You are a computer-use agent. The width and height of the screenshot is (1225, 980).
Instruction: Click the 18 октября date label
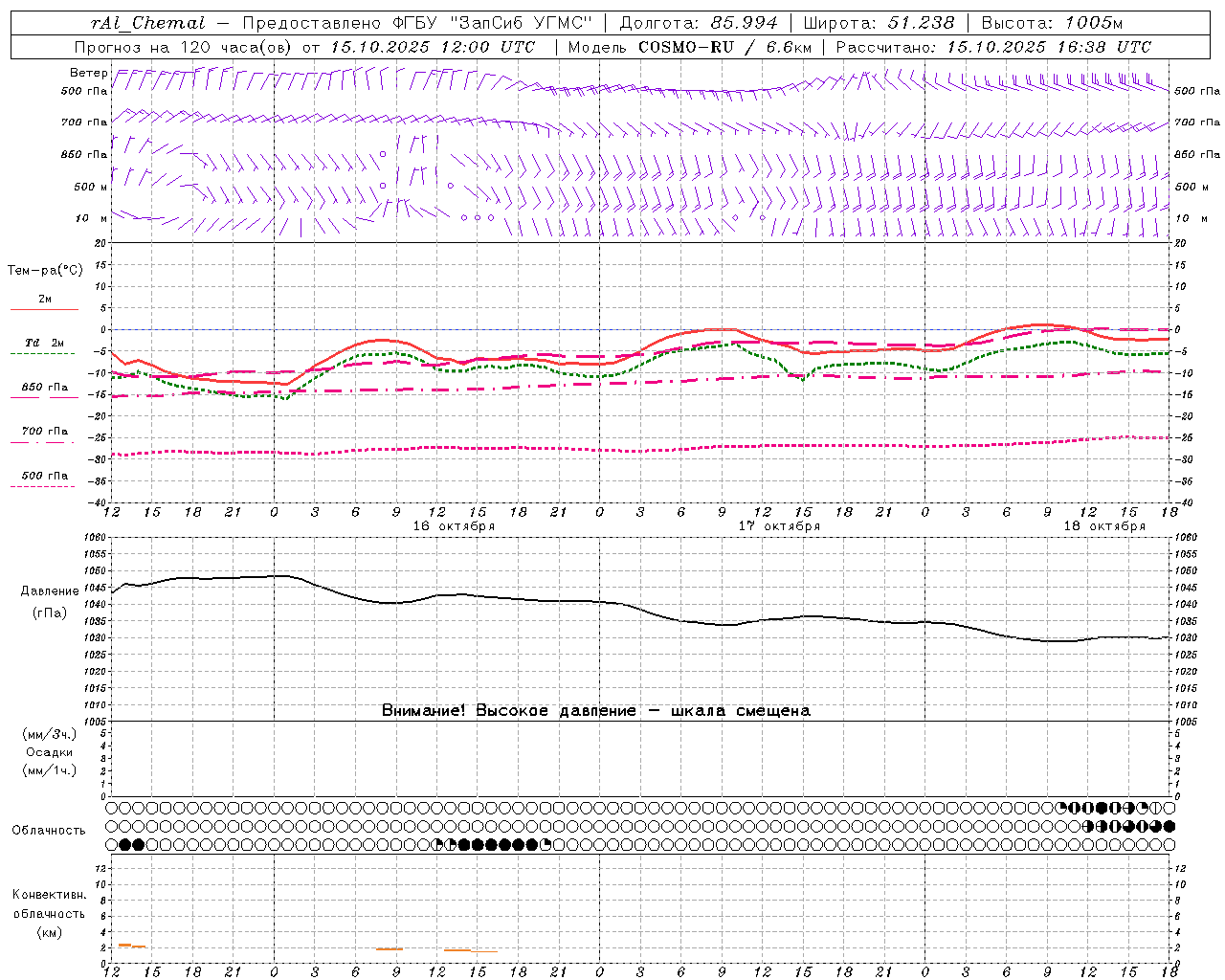[x=1104, y=526]
